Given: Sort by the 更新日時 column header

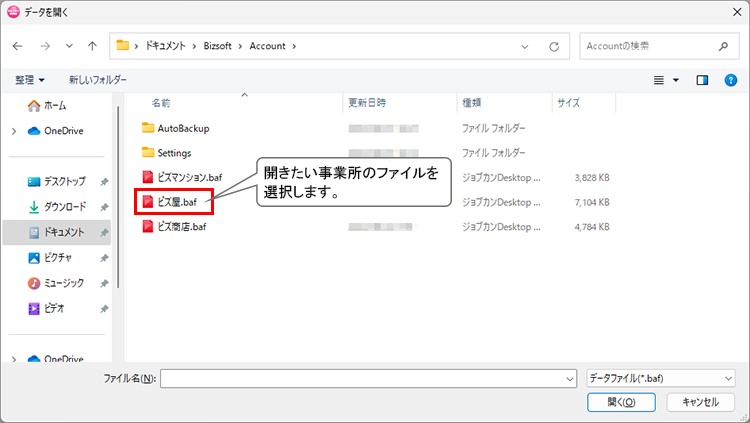Looking at the screenshot, I should click(367, 102).
